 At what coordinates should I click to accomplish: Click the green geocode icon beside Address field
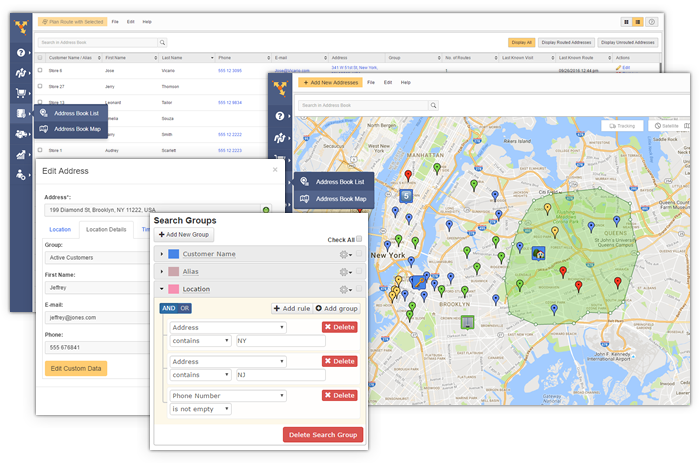click(x=266, y=210)
